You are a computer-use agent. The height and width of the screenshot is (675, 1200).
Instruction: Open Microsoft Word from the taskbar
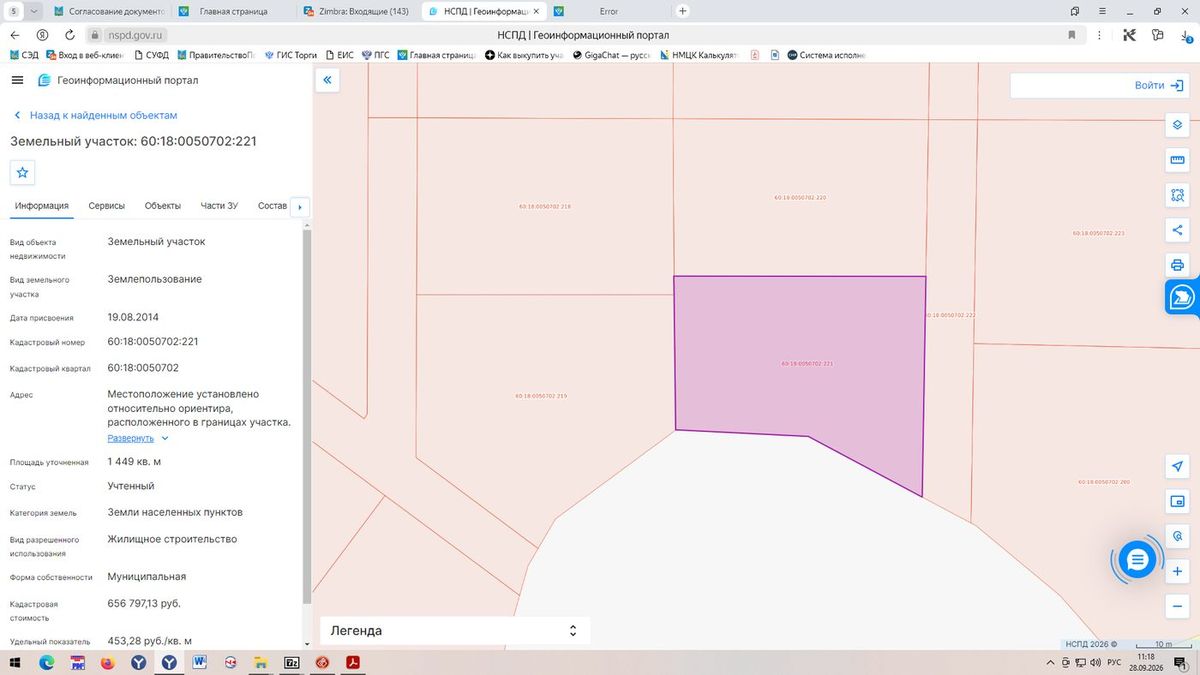200,663
